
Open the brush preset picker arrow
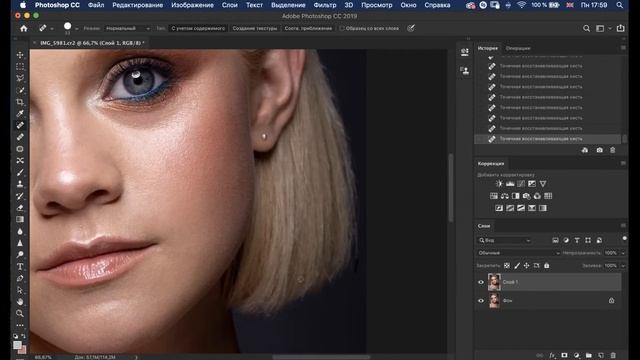(77, 29)
